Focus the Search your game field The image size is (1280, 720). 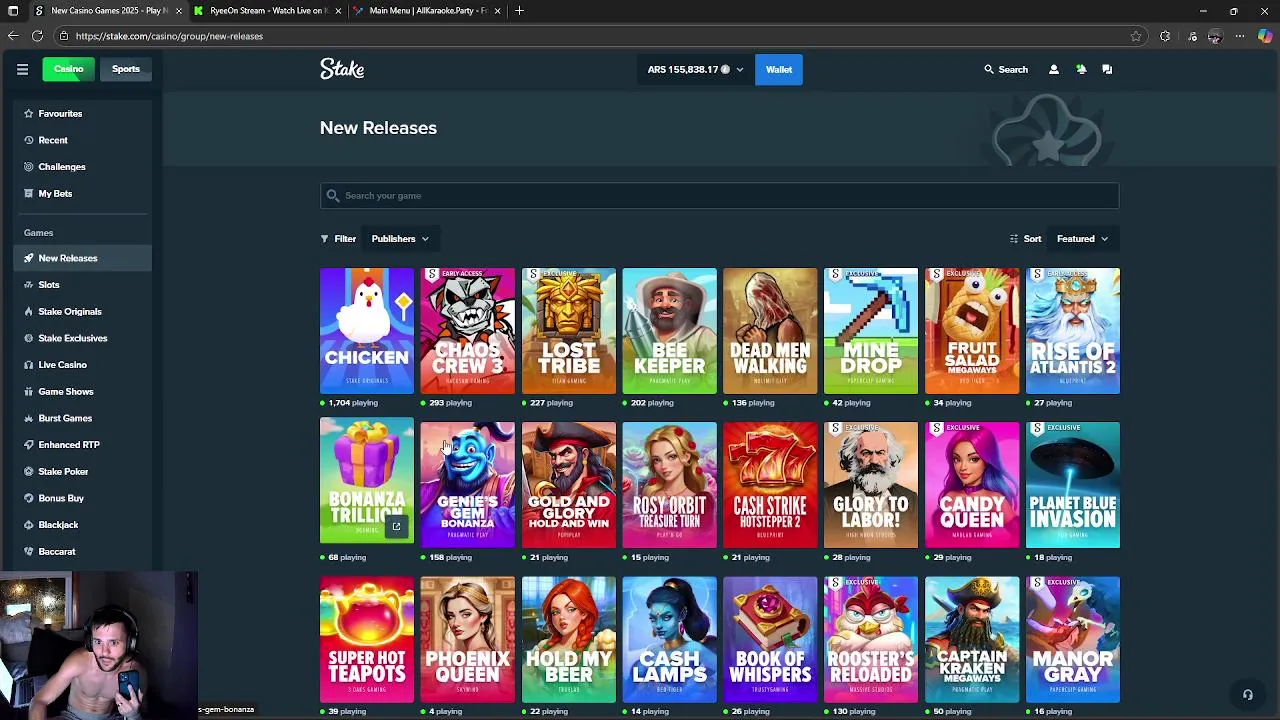coord(720,196)
